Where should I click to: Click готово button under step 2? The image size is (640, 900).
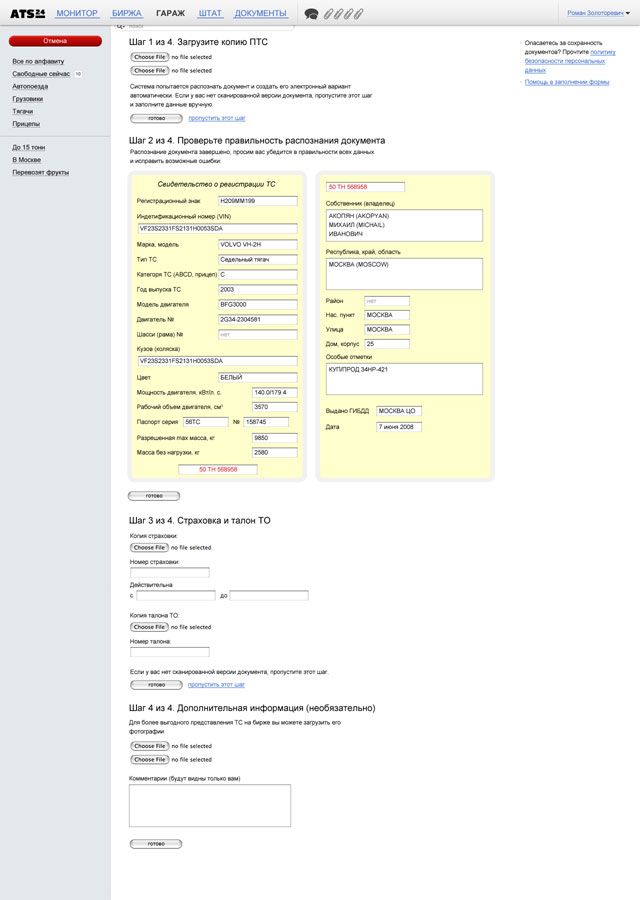pos(154,496)
